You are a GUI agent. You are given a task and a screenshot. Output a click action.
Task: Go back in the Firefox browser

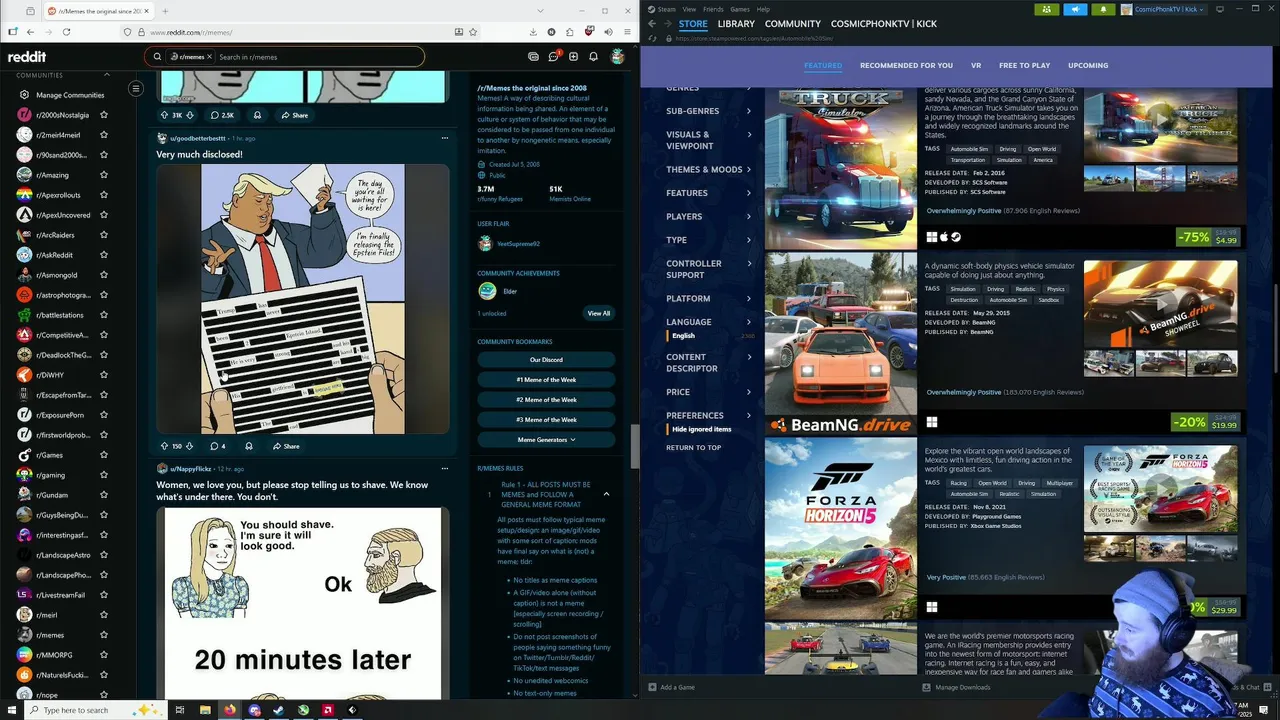[30, 32]
